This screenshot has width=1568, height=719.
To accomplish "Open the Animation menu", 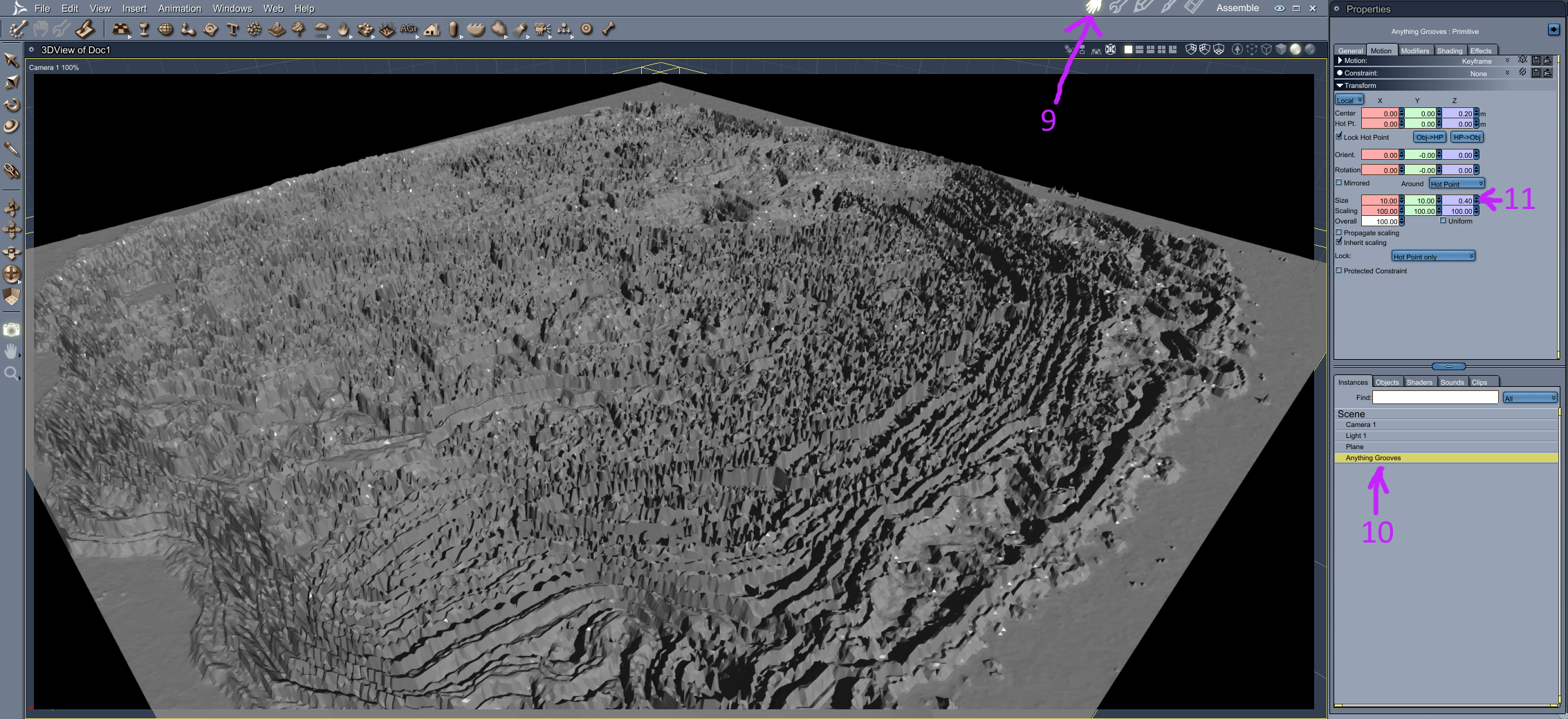I will tap(179, 8).
